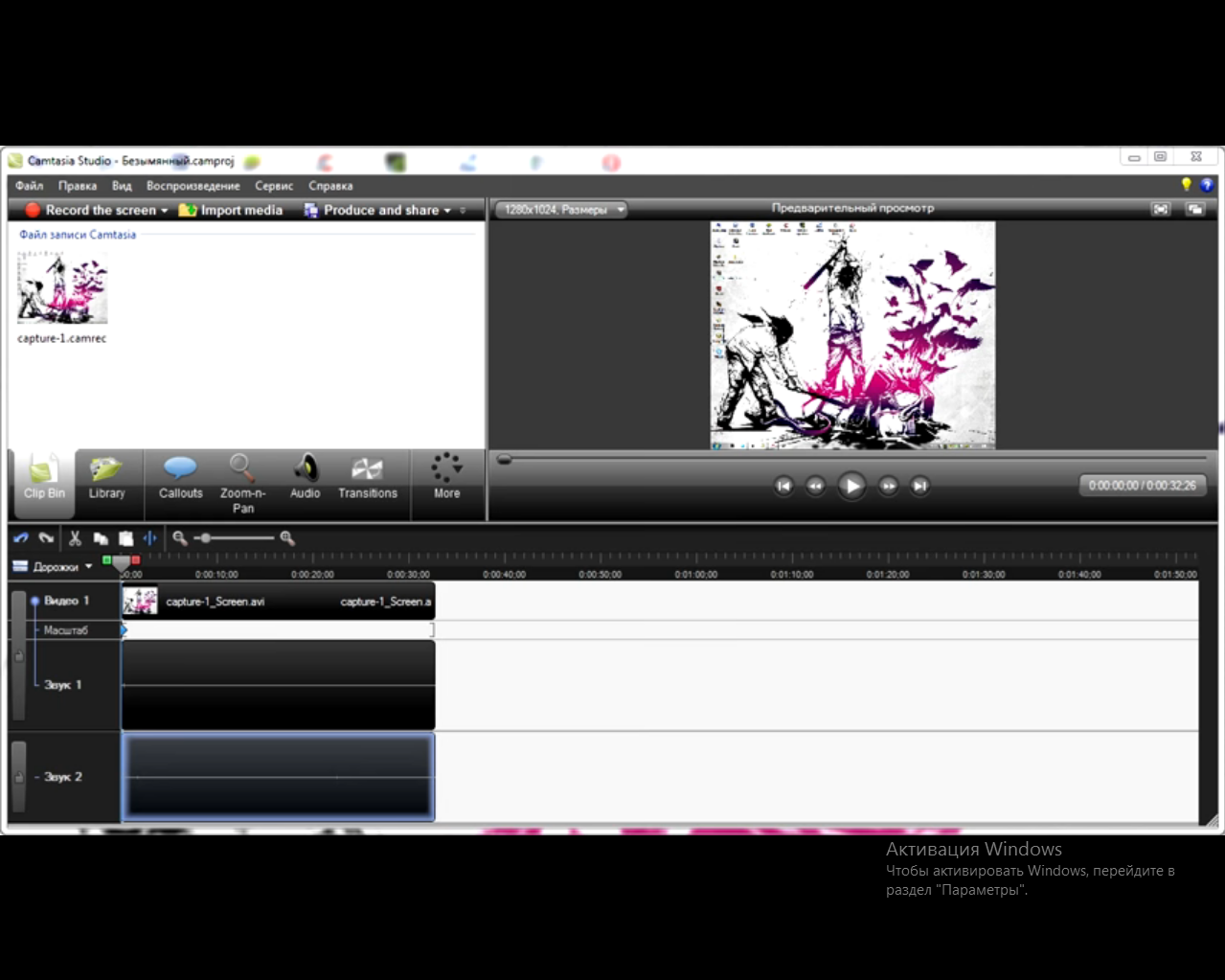
Task: Detach the preview window
Action: click(1194, 209)
